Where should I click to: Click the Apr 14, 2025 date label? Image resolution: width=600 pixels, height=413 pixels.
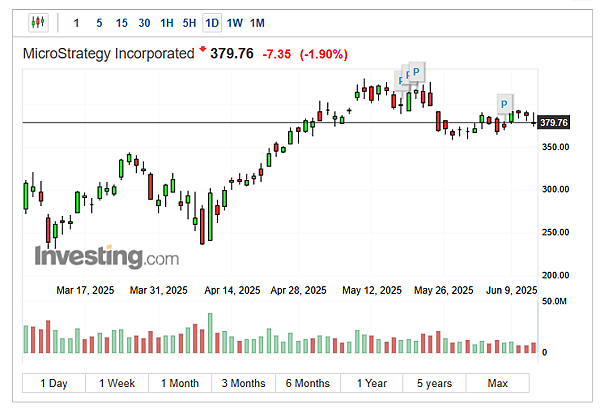[232, 291]
